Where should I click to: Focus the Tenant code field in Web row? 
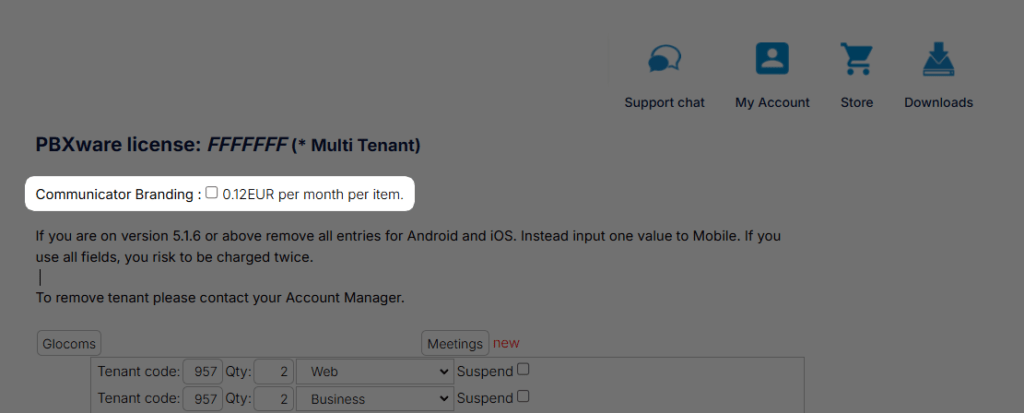click(203, 372)
